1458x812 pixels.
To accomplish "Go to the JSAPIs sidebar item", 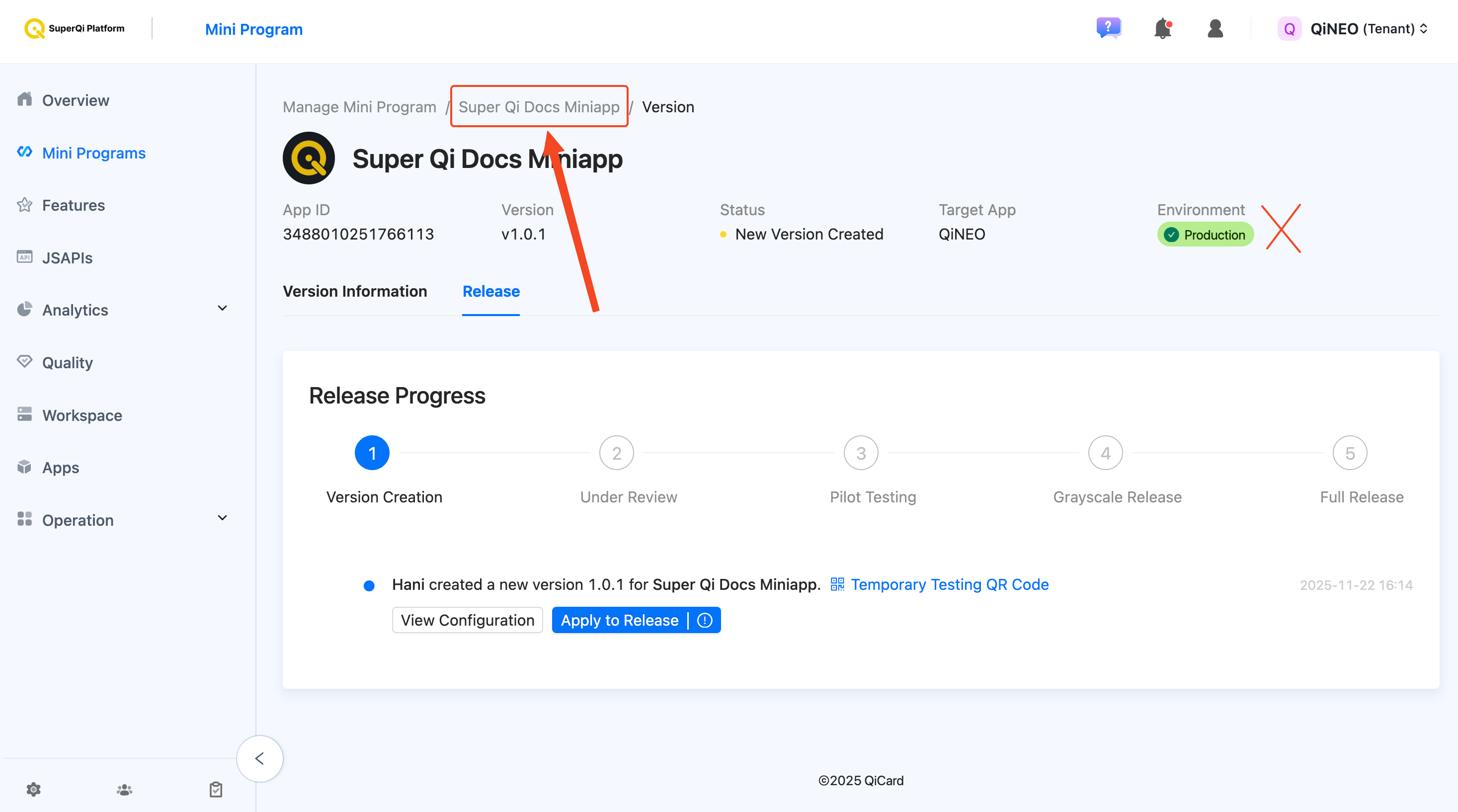I will [67, 257].
